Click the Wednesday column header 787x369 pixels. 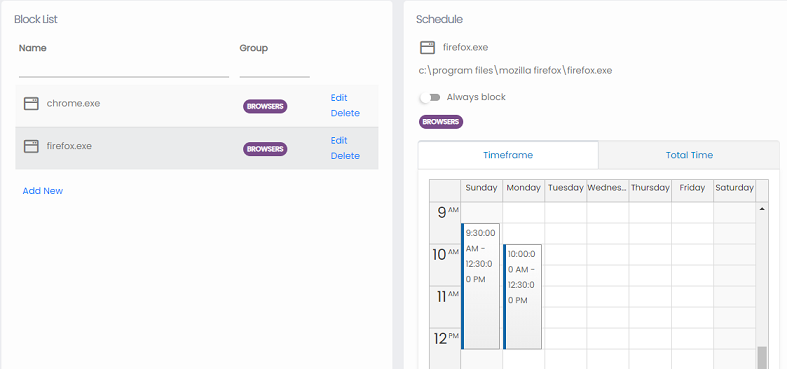tap(607, 188)
